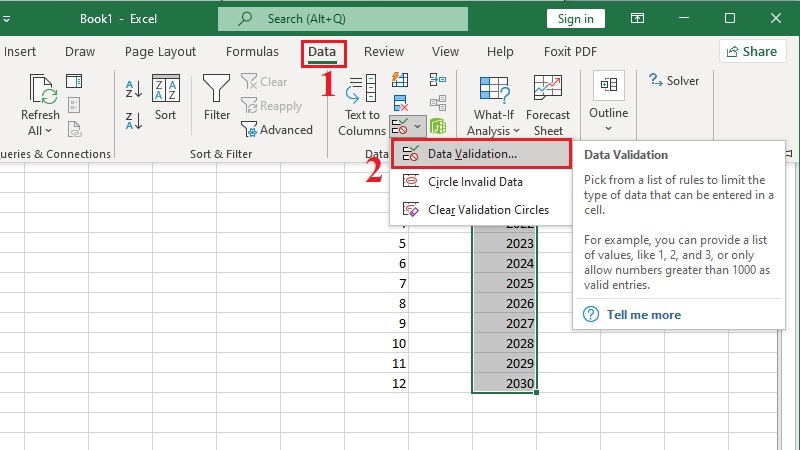Open Advanced filter options
The height and width of the screenshot is (450, 800).
coord(277,130)
